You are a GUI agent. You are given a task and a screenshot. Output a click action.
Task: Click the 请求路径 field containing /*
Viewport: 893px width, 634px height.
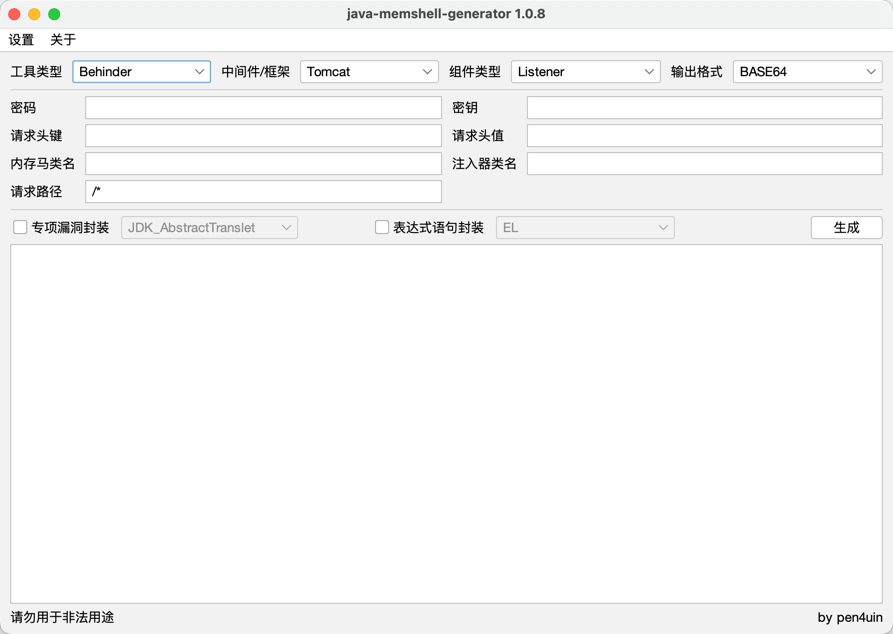[263, 191]
